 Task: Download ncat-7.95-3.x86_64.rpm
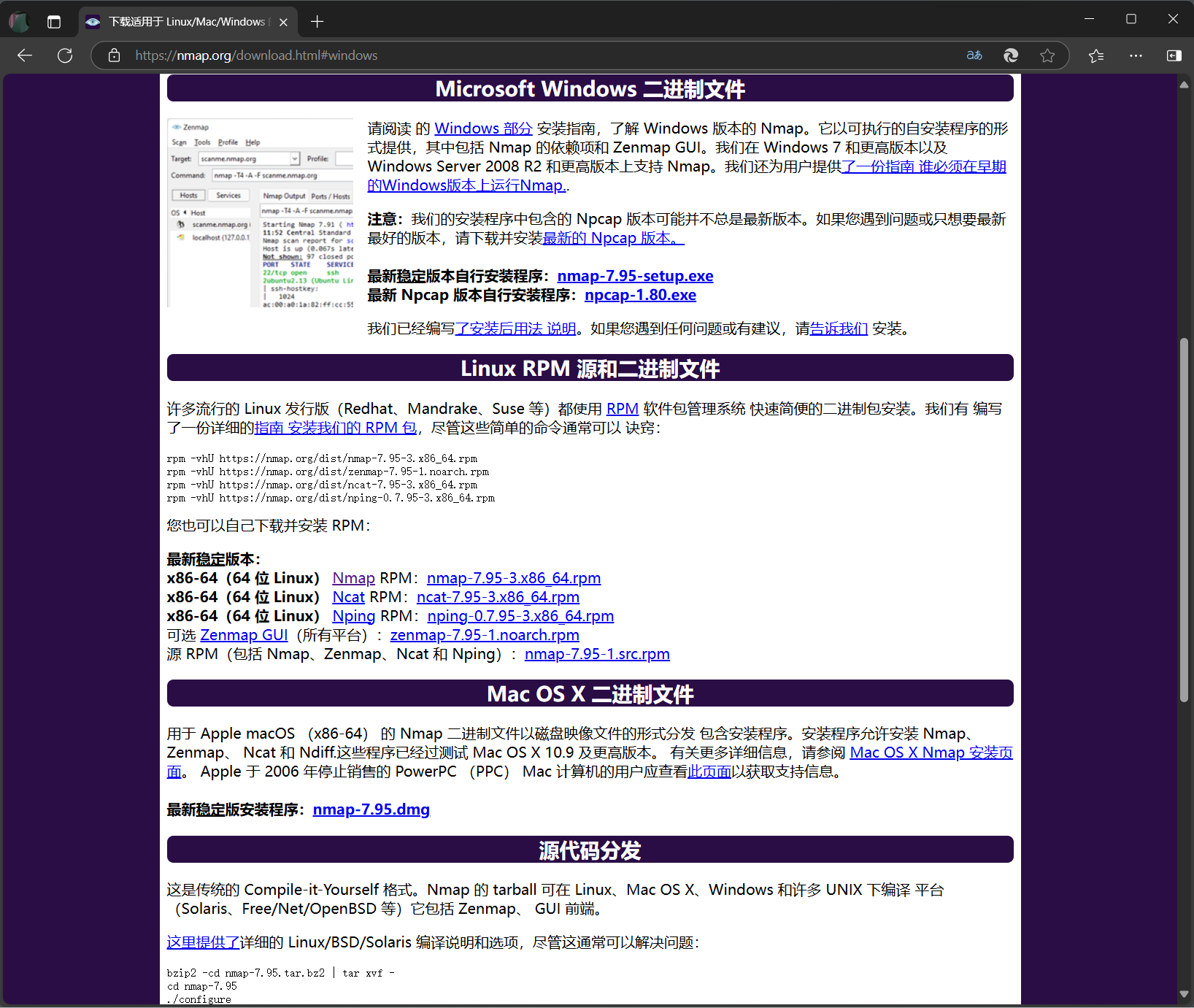click(x=498, y=597)
